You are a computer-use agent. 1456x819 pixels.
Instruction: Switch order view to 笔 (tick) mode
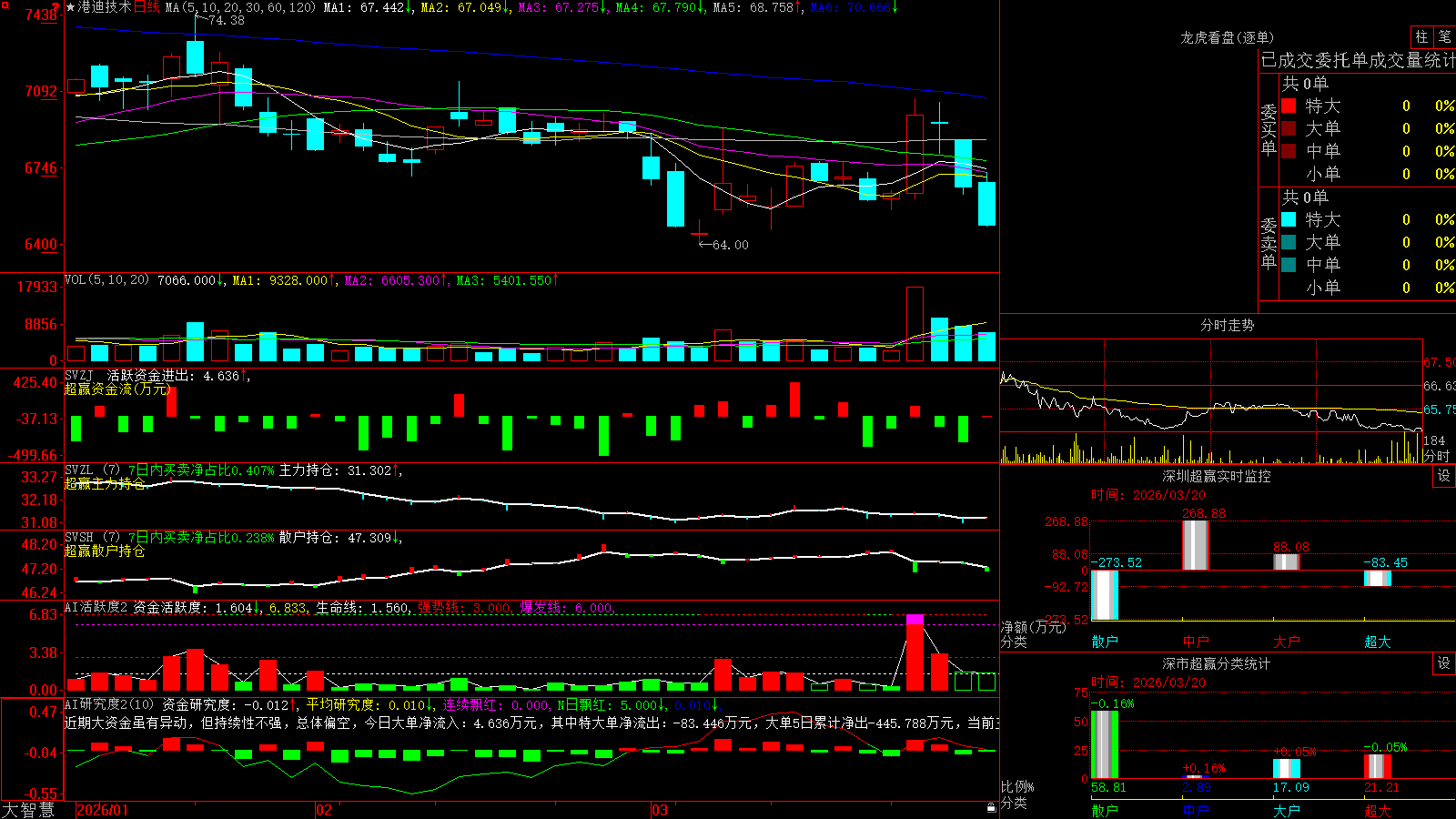click(1444, 37)
